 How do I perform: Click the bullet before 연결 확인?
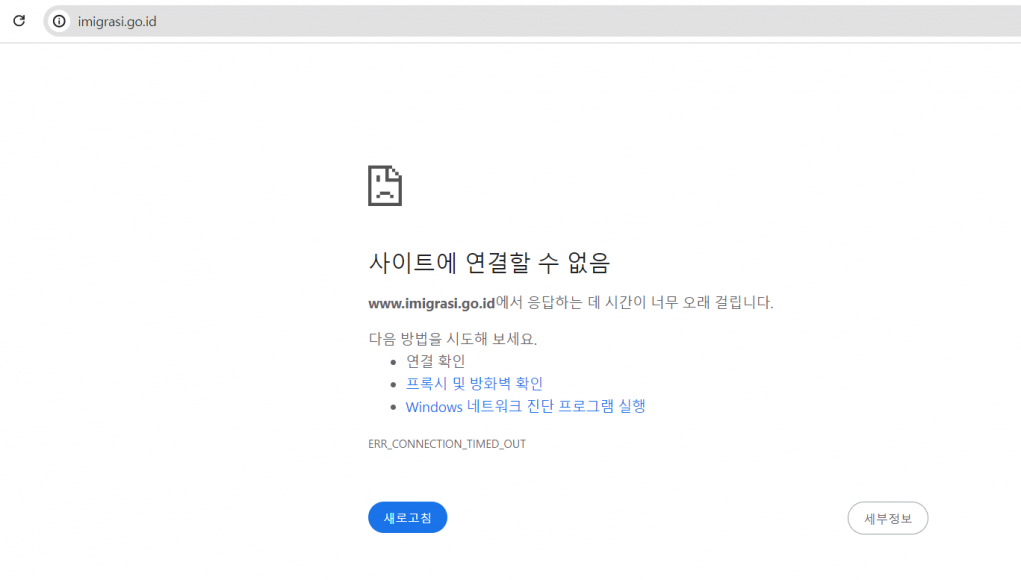[x=394, y=362]
